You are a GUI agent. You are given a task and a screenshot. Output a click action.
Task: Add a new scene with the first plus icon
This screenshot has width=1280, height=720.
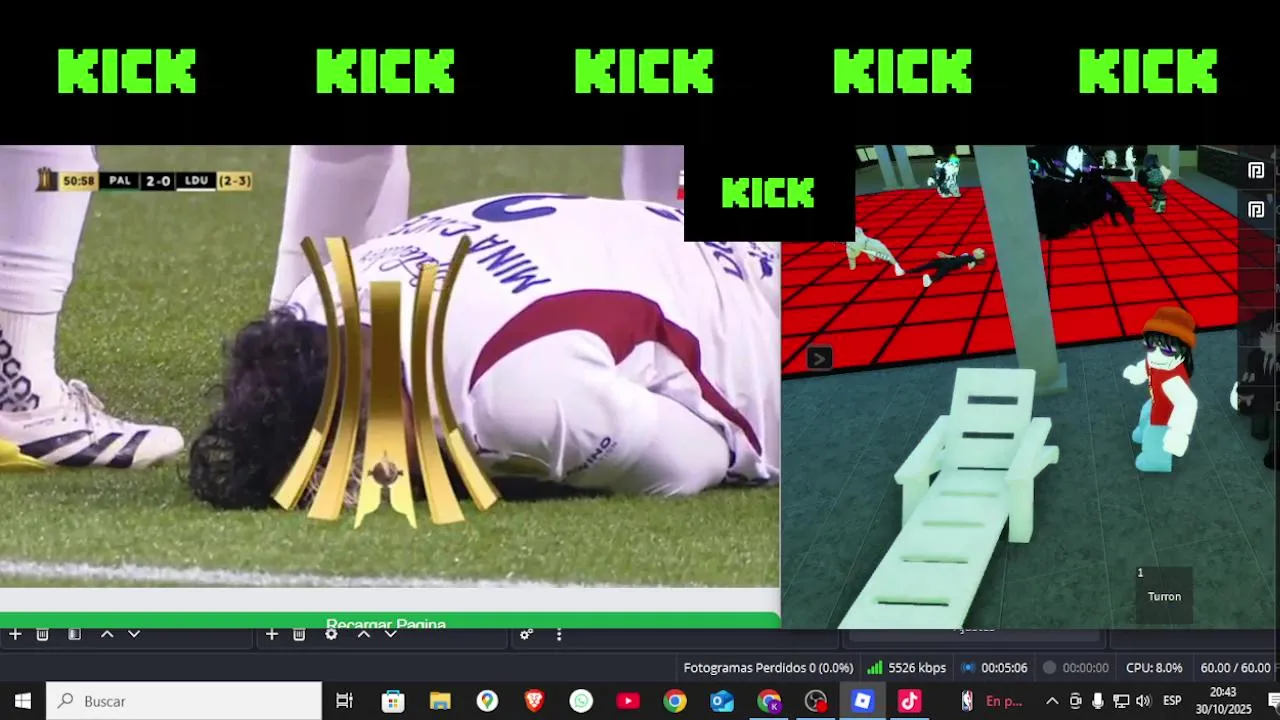tap(15, 634)
